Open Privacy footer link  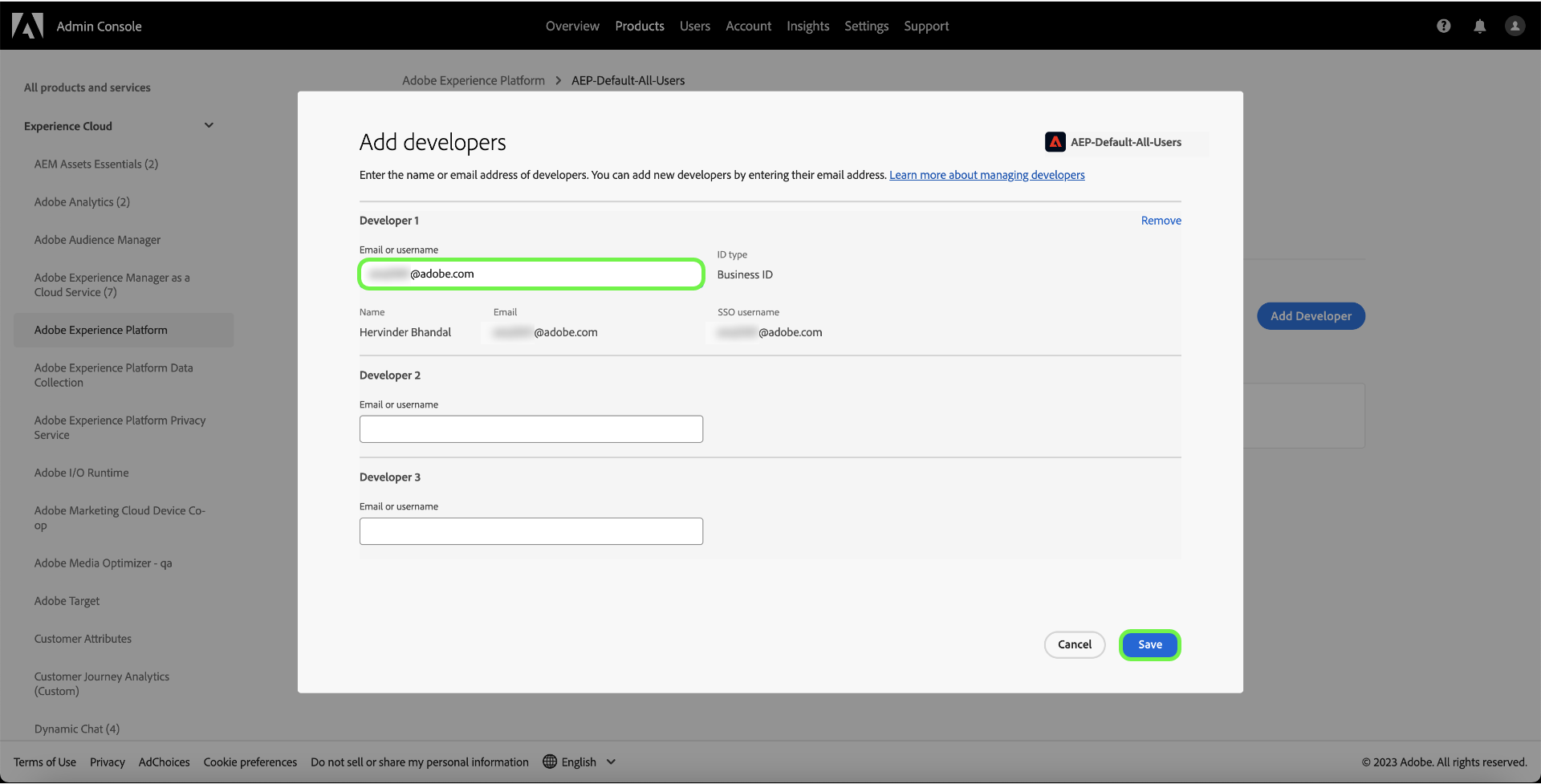tap(108, 762)
